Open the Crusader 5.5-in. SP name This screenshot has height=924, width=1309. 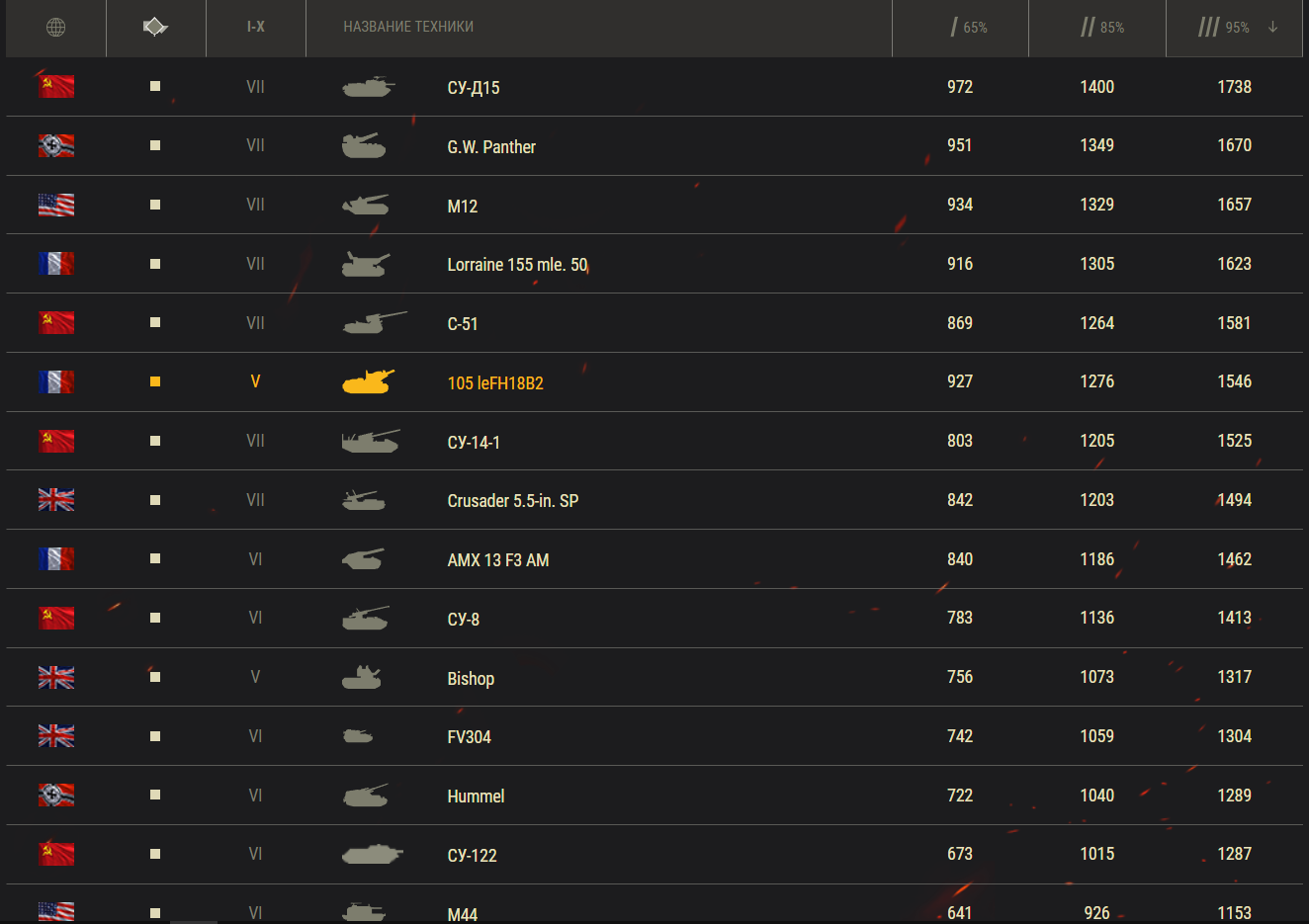(512, 501)
